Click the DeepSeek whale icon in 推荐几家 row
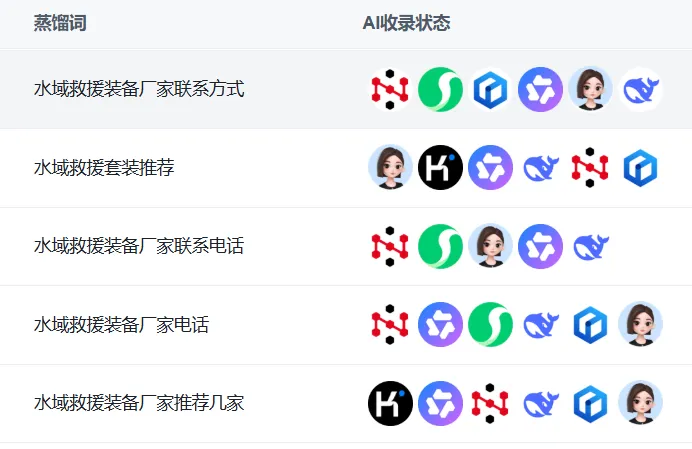This screenshot has height=449, width=692. (541, 403)
